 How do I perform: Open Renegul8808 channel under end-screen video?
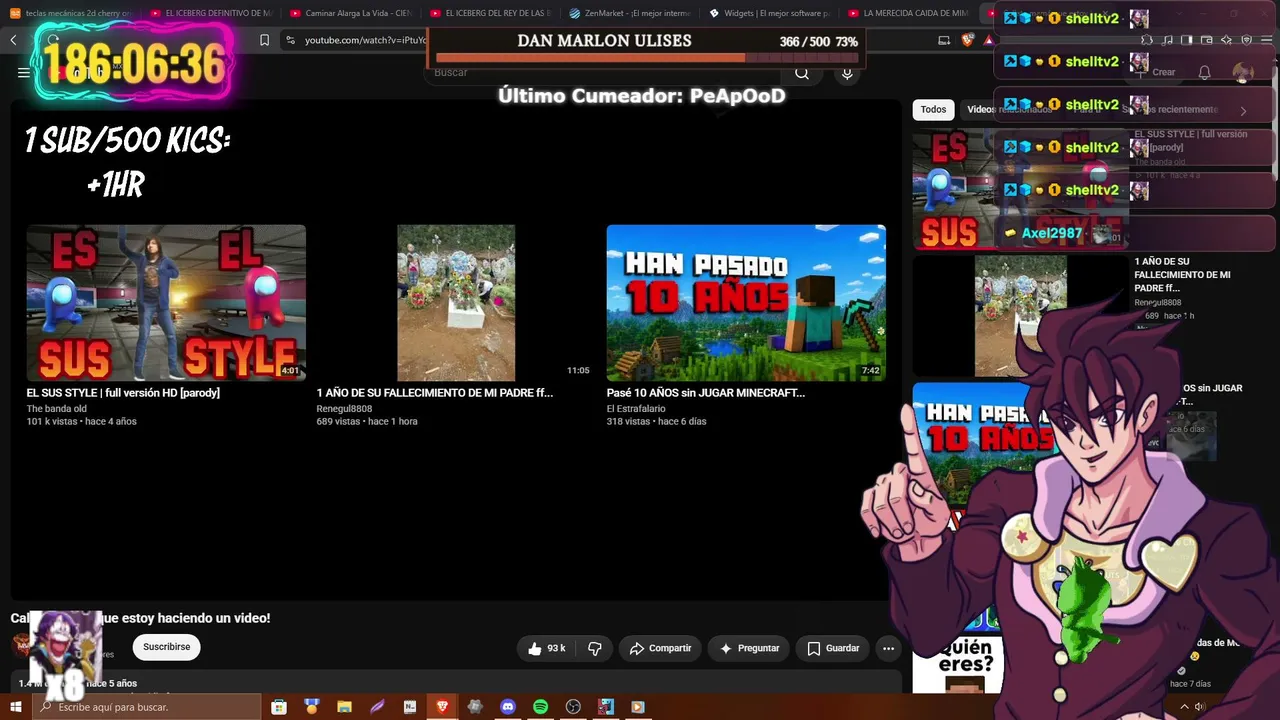coord(344,409)
